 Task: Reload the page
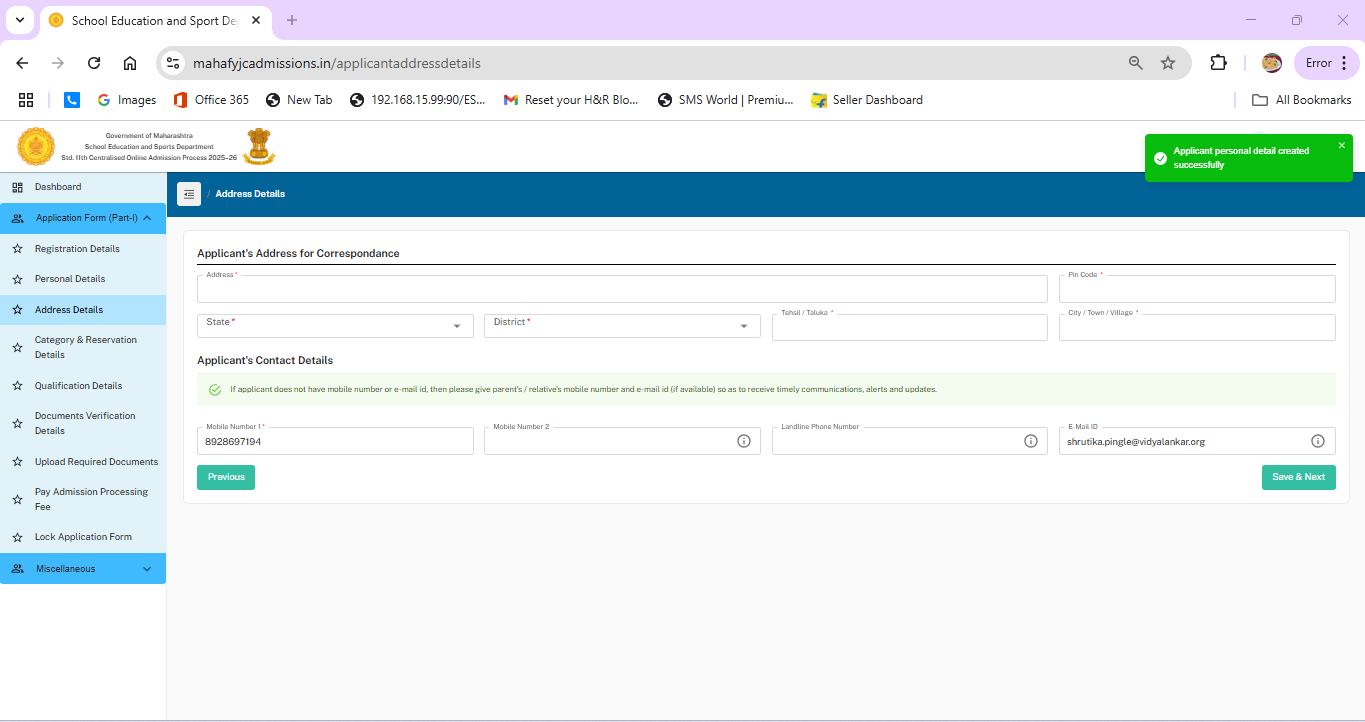pyautogui.click(x=94, y=63)
